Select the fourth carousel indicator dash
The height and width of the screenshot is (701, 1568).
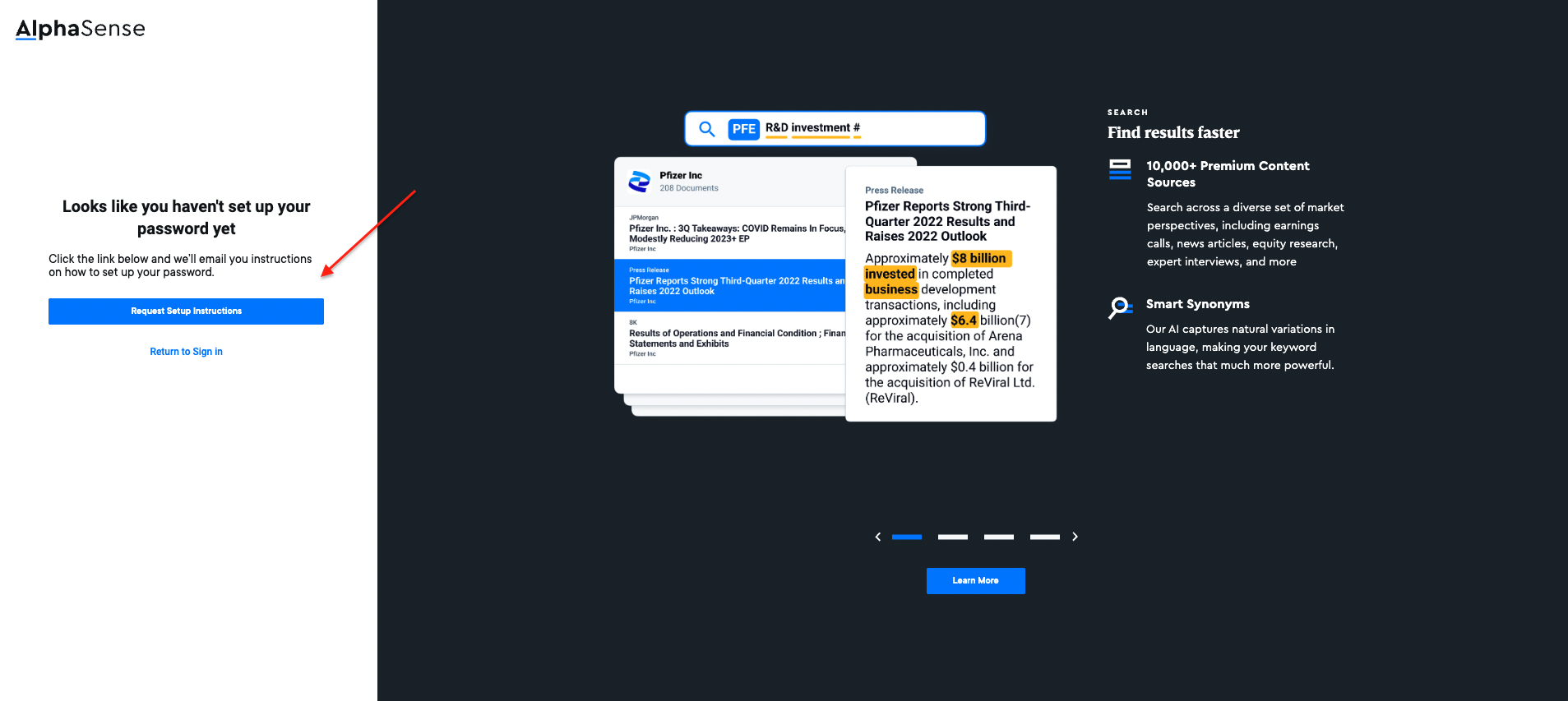click(1045, 537)
